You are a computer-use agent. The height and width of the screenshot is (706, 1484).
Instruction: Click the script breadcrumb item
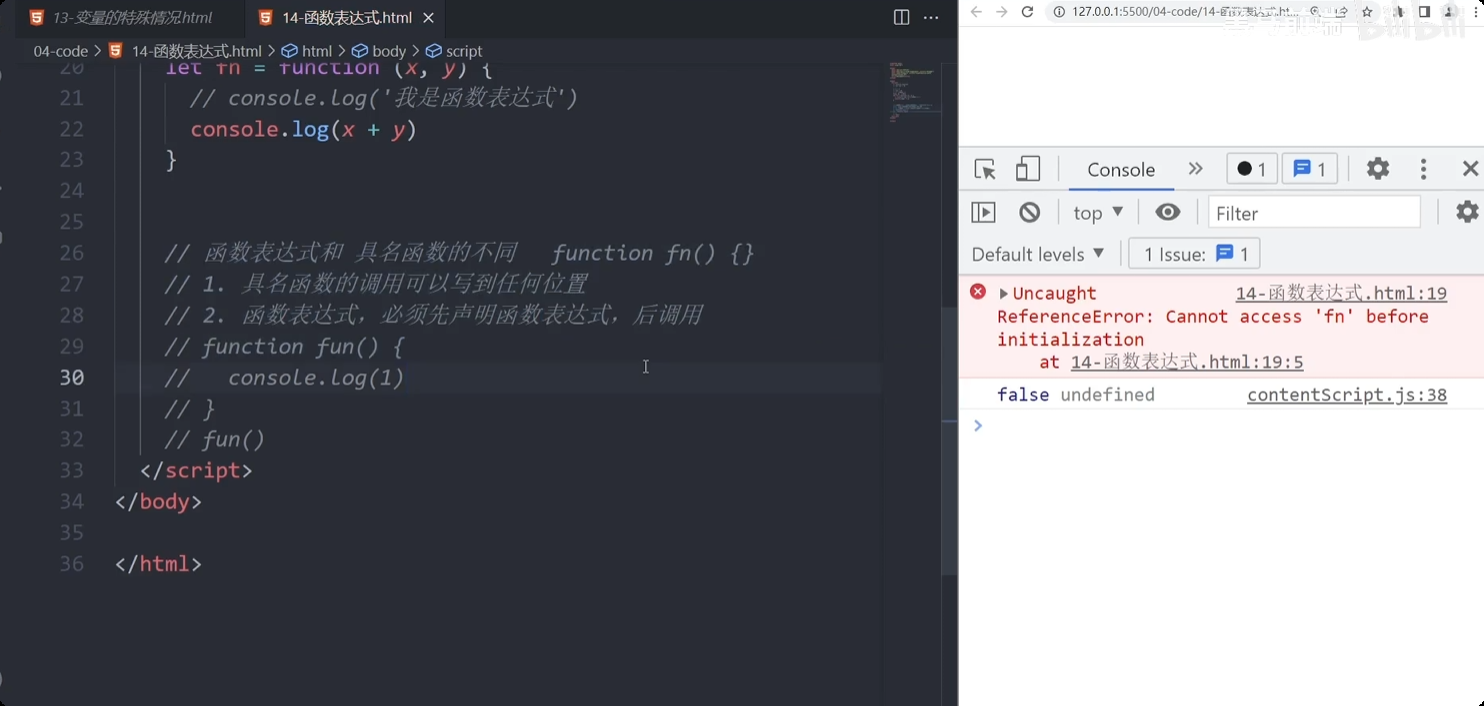click(x=454, y=51)
